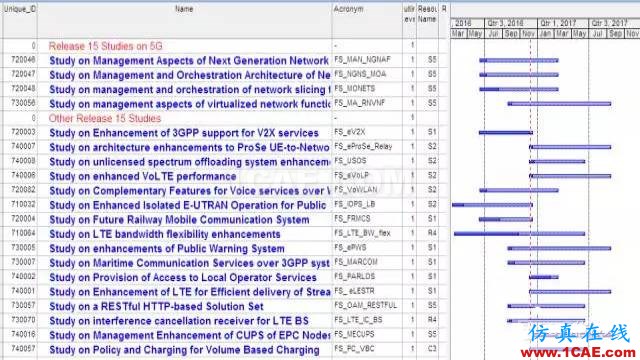
Task: Select the Gantt bar for LTE bandwidth flexibility study
Action: tap(519, 234)
